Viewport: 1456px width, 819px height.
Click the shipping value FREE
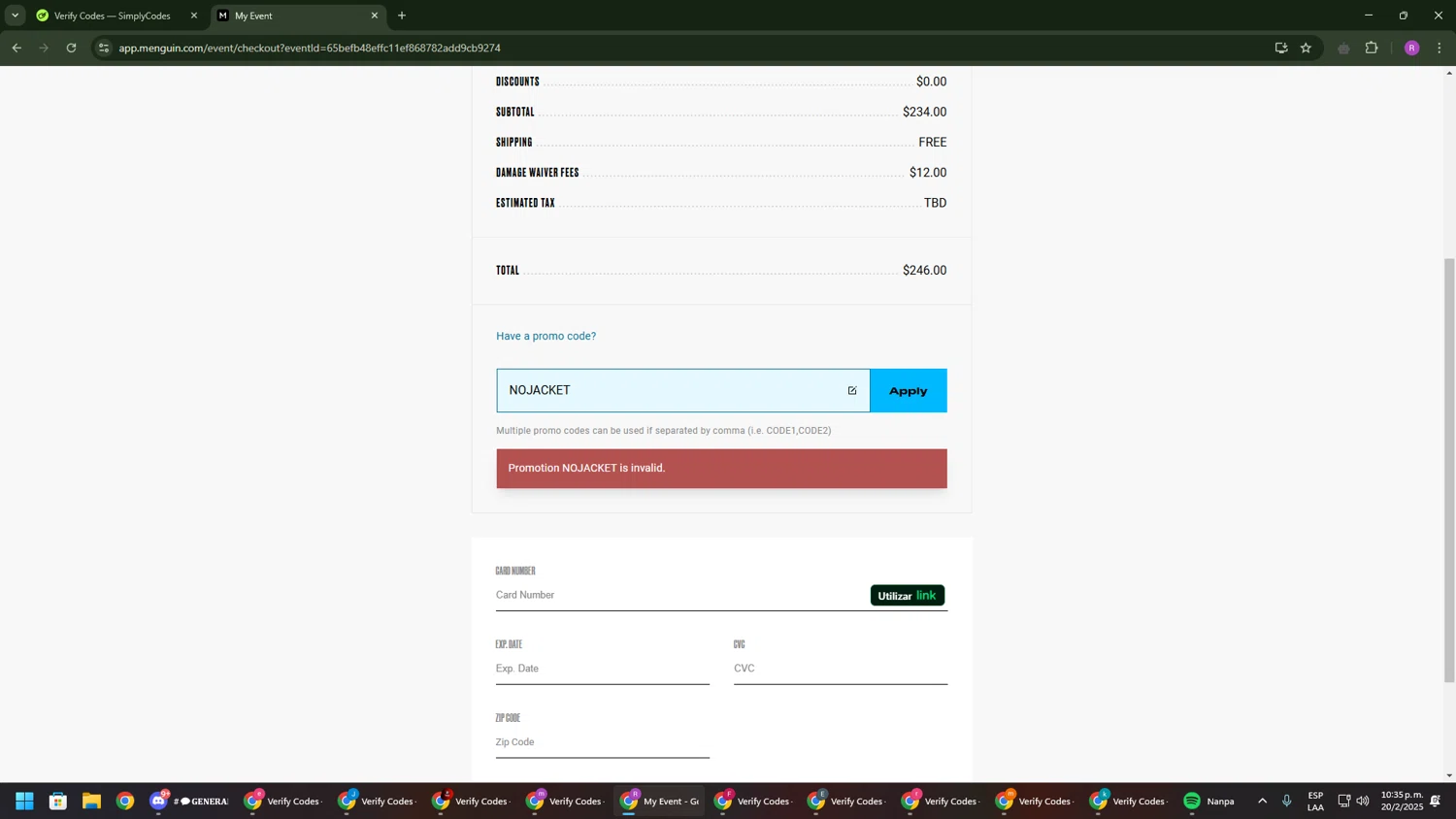click(933, 143)
